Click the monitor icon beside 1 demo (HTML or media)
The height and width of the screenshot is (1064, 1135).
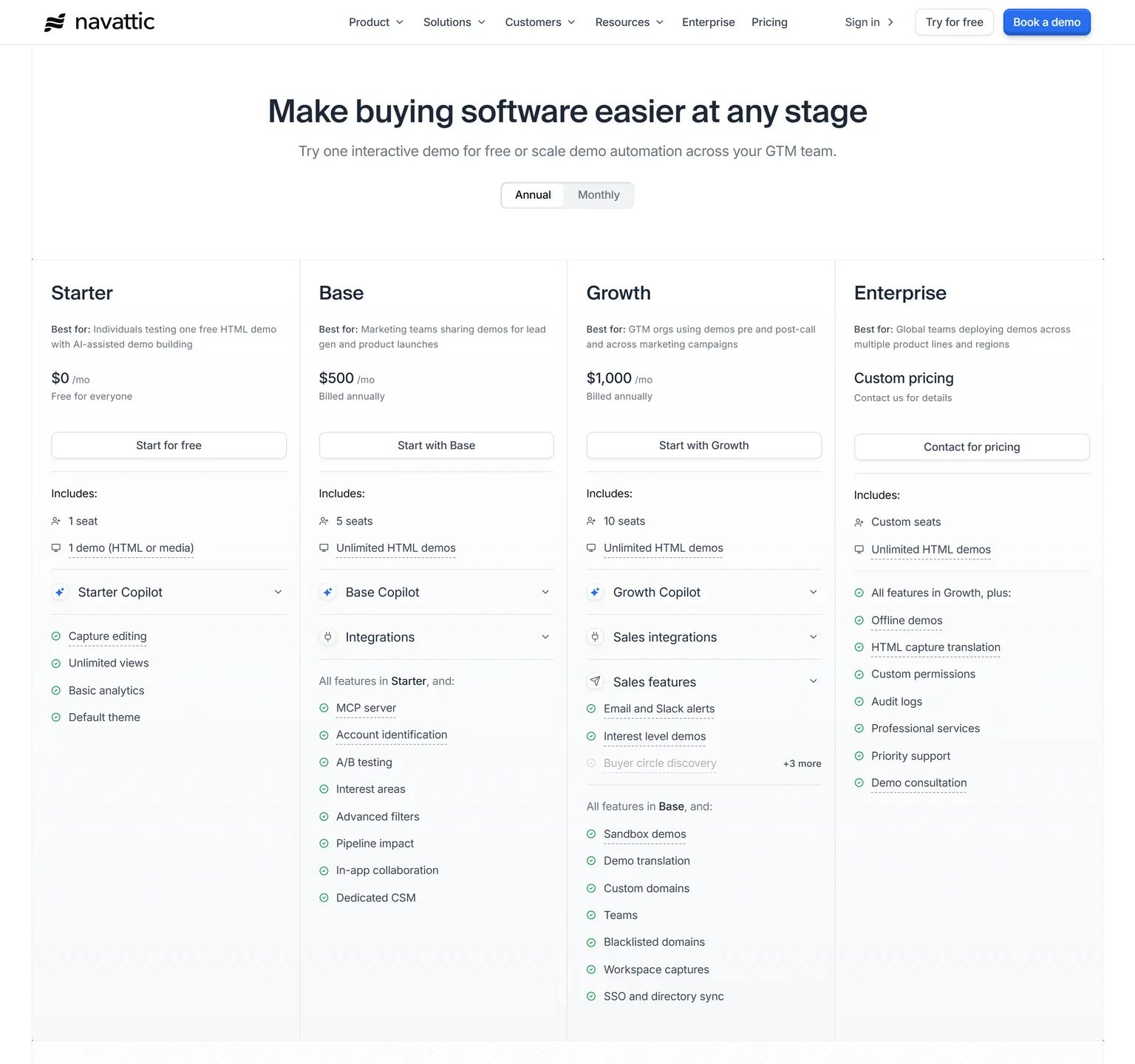(56, 548)
